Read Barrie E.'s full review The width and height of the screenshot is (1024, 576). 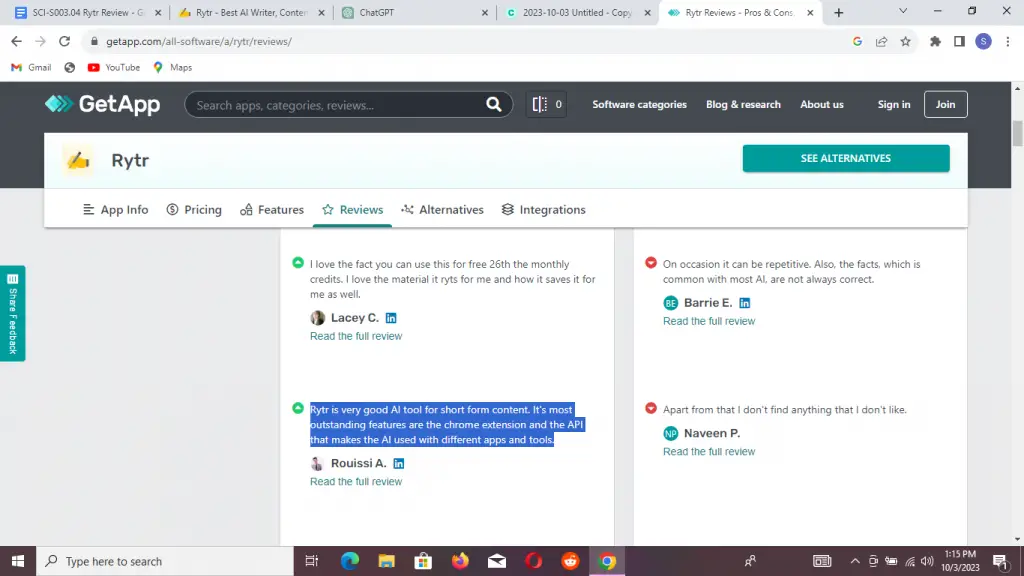(709, 321)
